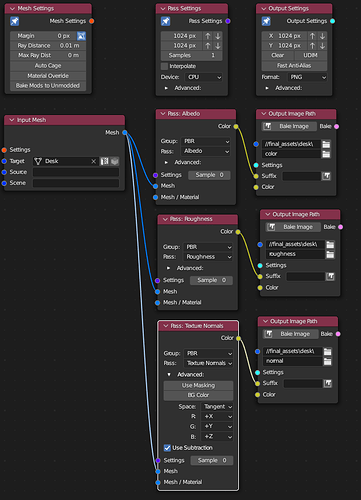Click the Suffix input in the color output node
The height and width of the screenshot is (500, 361).
pyautogui.click(x=302, y=176)
